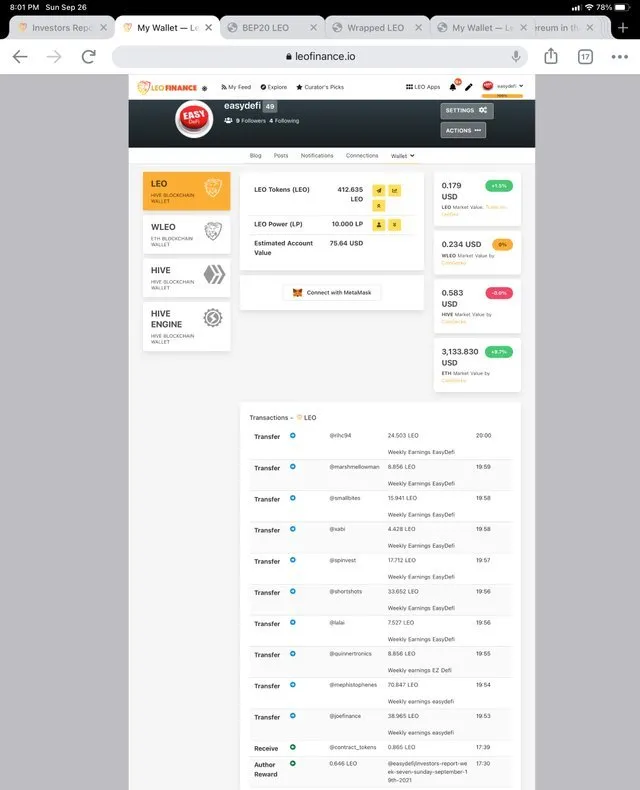This screenshot has width=640, height=790.
Task: Click the 24.503 LEO transfer amount
Action: coord(403,435)
